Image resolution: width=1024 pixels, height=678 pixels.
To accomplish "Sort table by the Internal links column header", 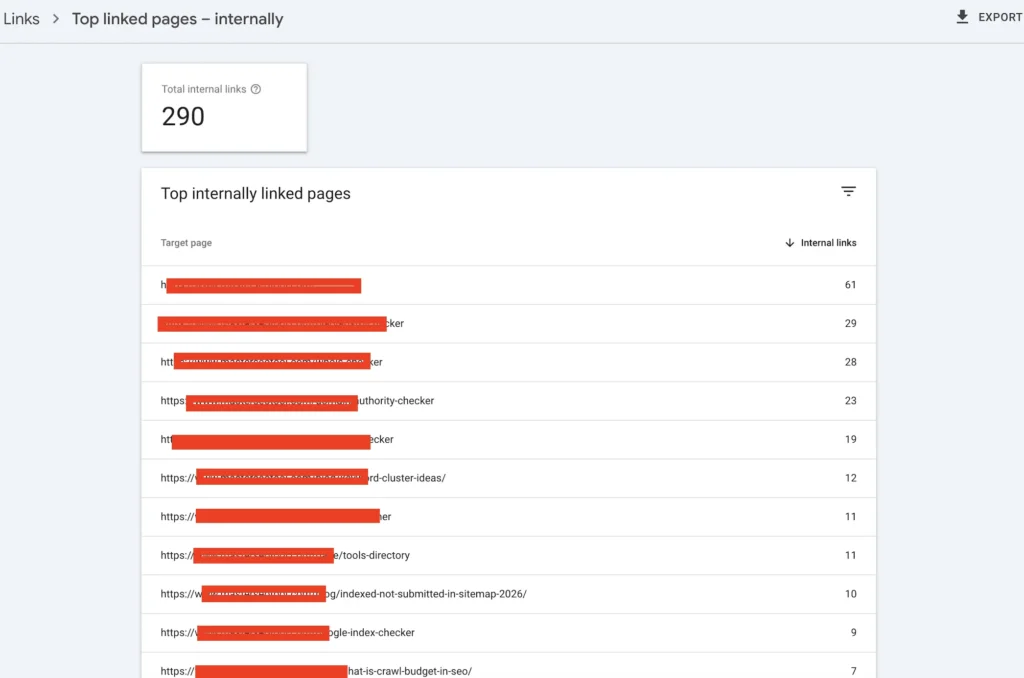I will 827,242.
